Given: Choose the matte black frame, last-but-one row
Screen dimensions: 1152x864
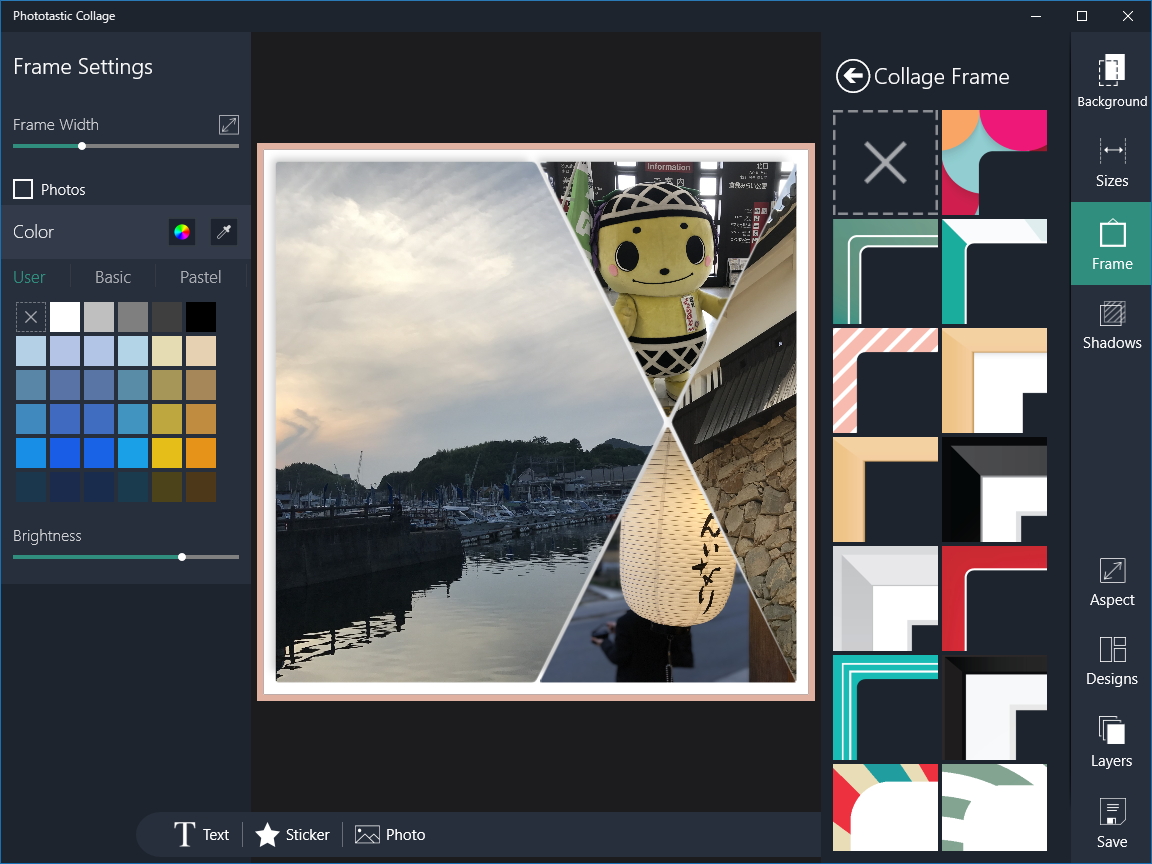Looking at the screenshot, I should [x=994, y=708].
